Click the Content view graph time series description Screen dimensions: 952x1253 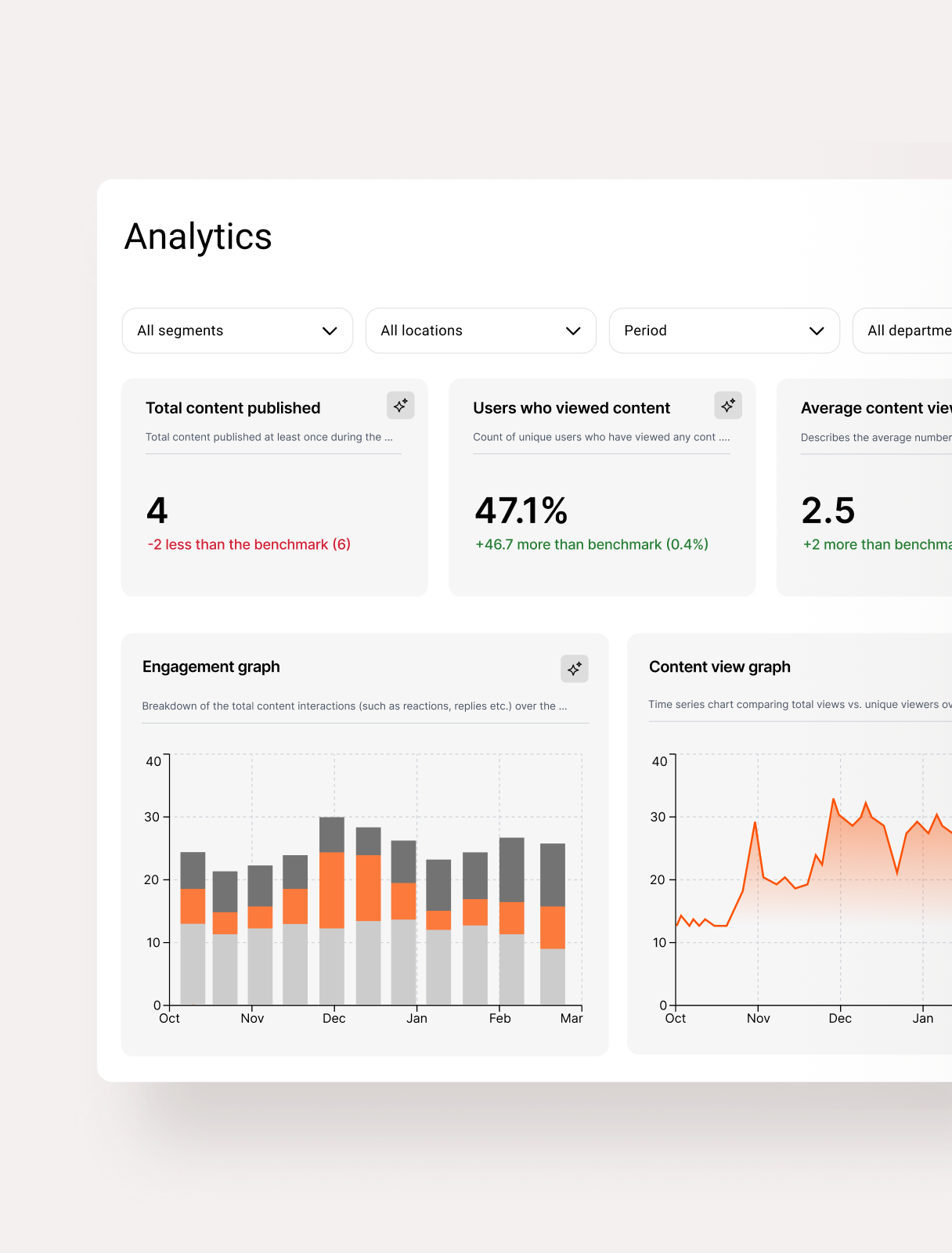[800, 704]
